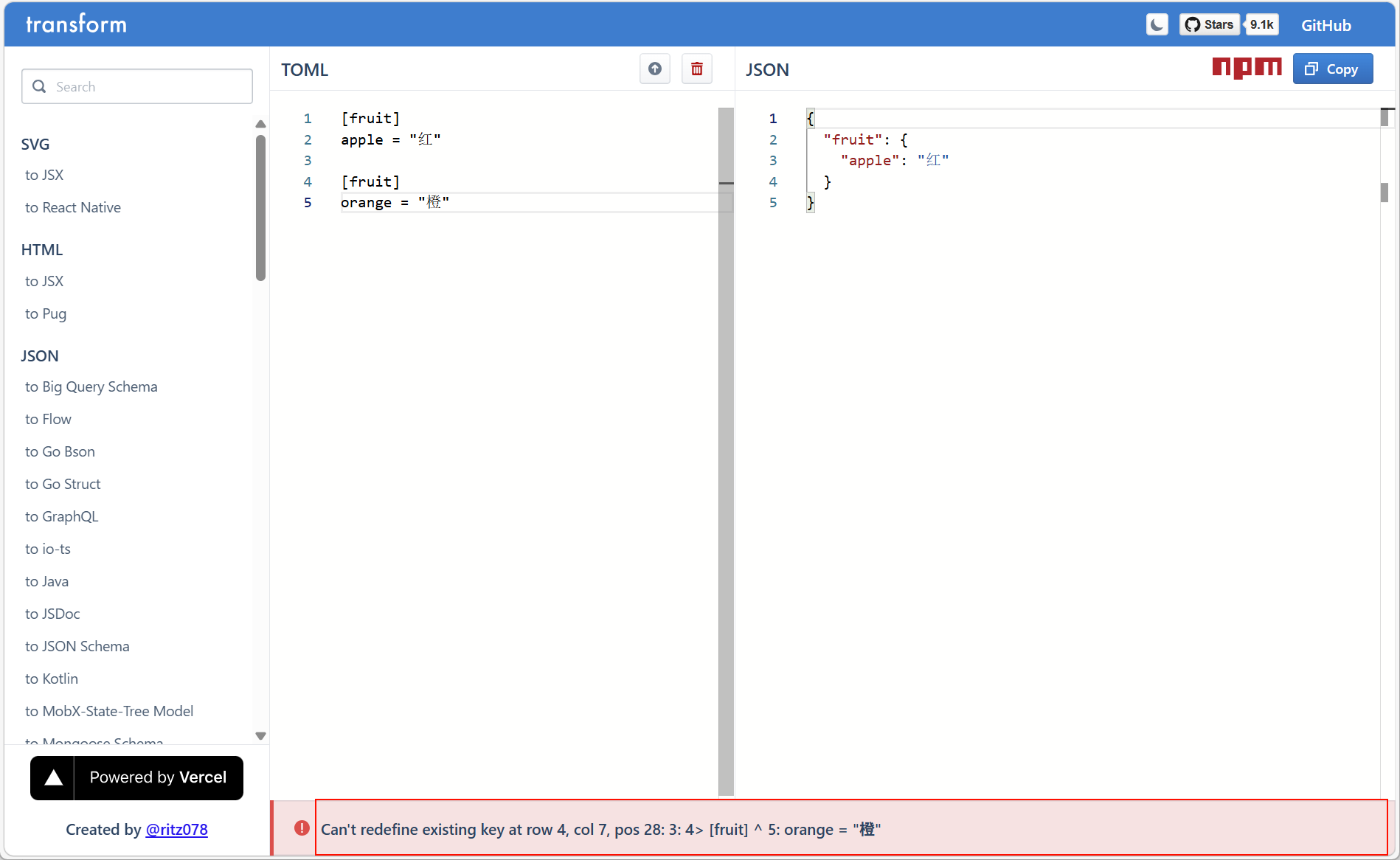Select JSON to Kotlin option
This screenshot has height=860, width=1400.
(x=52, y=679)
